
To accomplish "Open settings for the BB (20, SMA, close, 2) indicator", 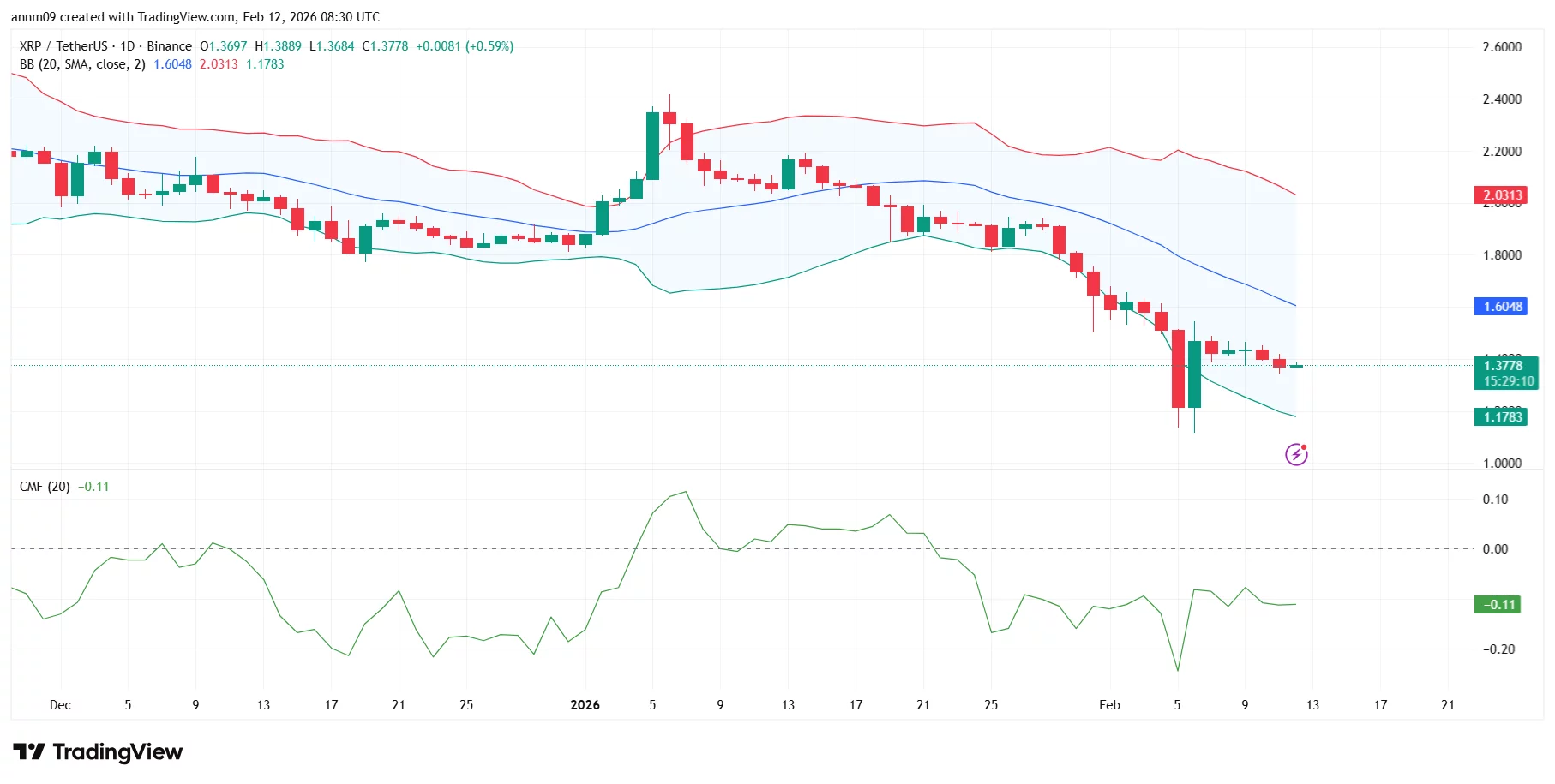I will point(81,63).
